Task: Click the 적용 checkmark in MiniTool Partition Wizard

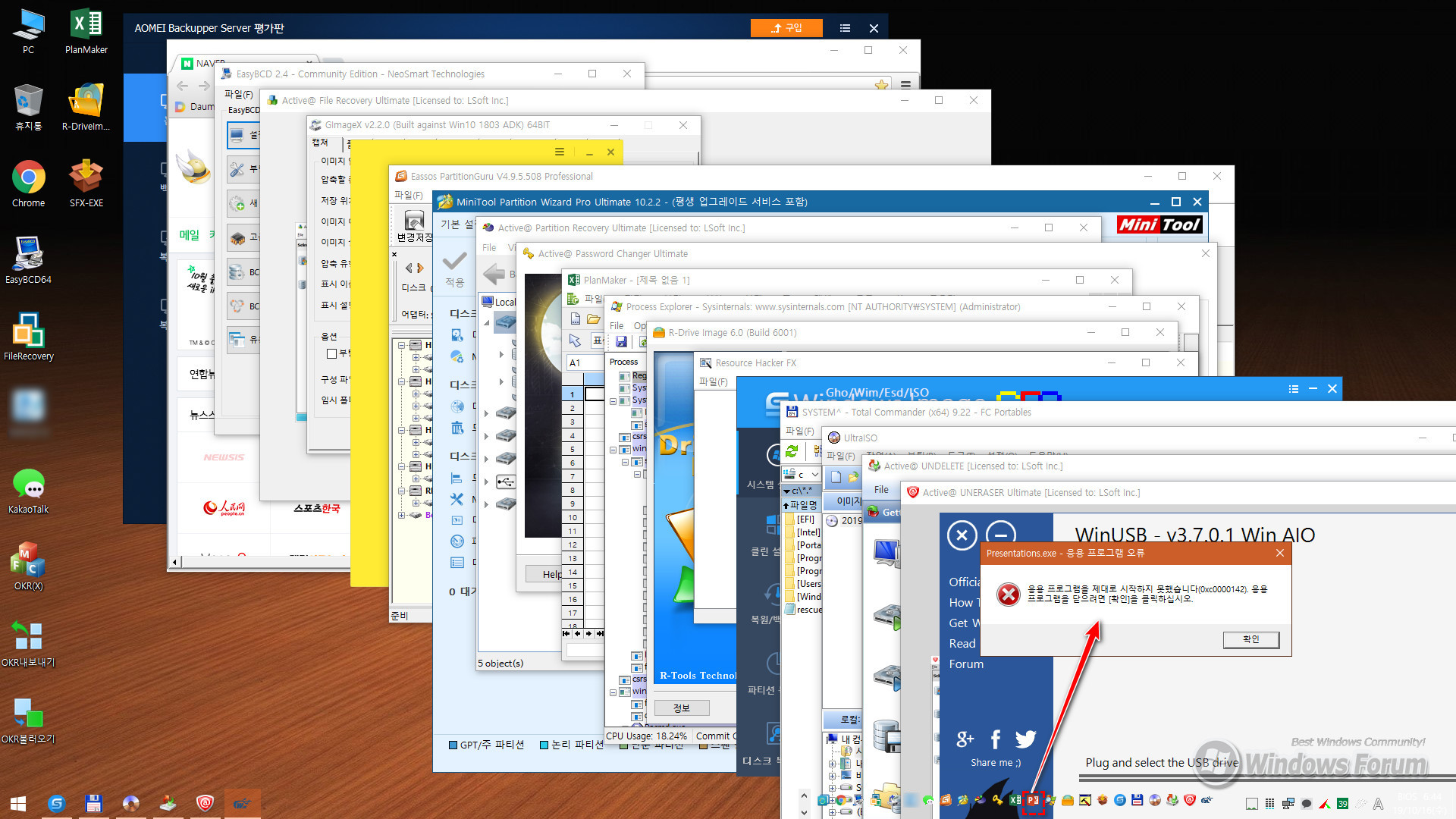Action: (x=454, y=262)
